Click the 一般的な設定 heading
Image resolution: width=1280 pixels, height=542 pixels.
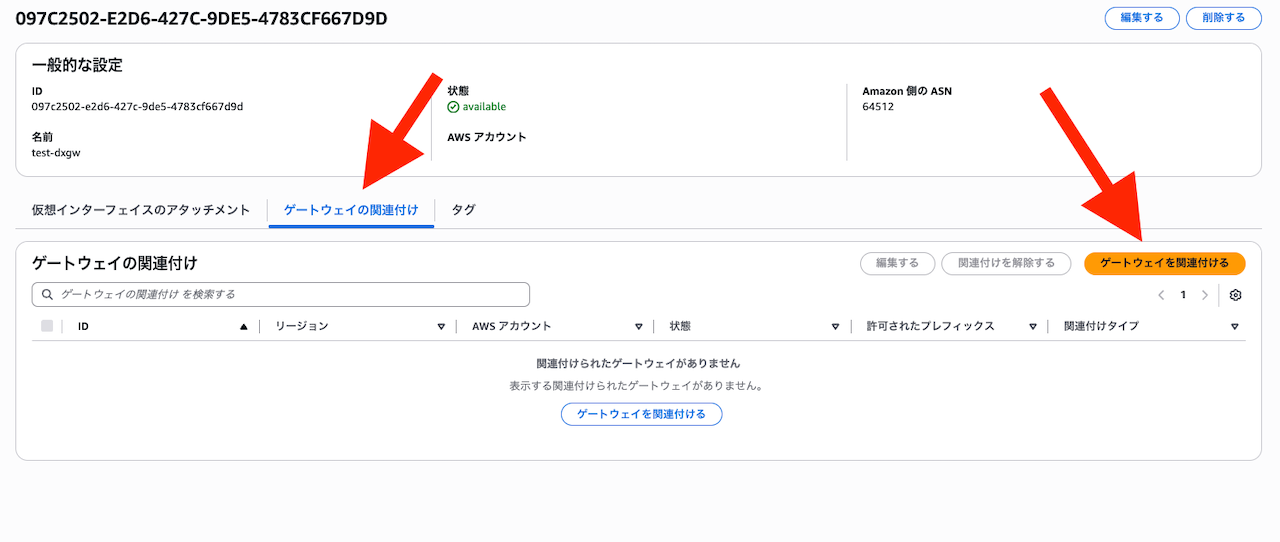pos(77,65)
